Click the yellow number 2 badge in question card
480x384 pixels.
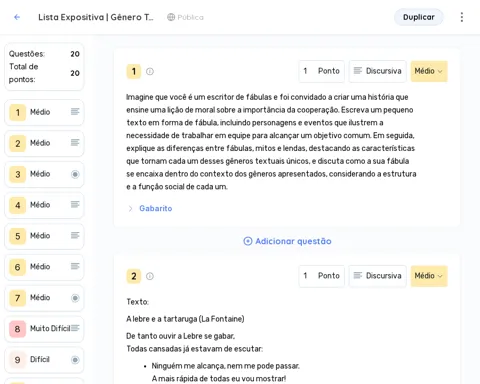tap(134, 276)
